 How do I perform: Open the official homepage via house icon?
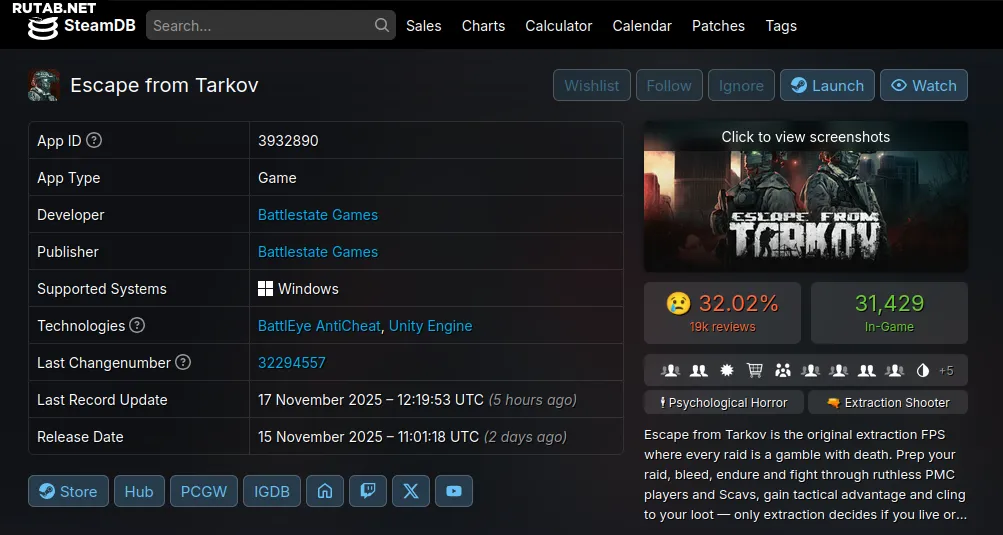[324, 491]
